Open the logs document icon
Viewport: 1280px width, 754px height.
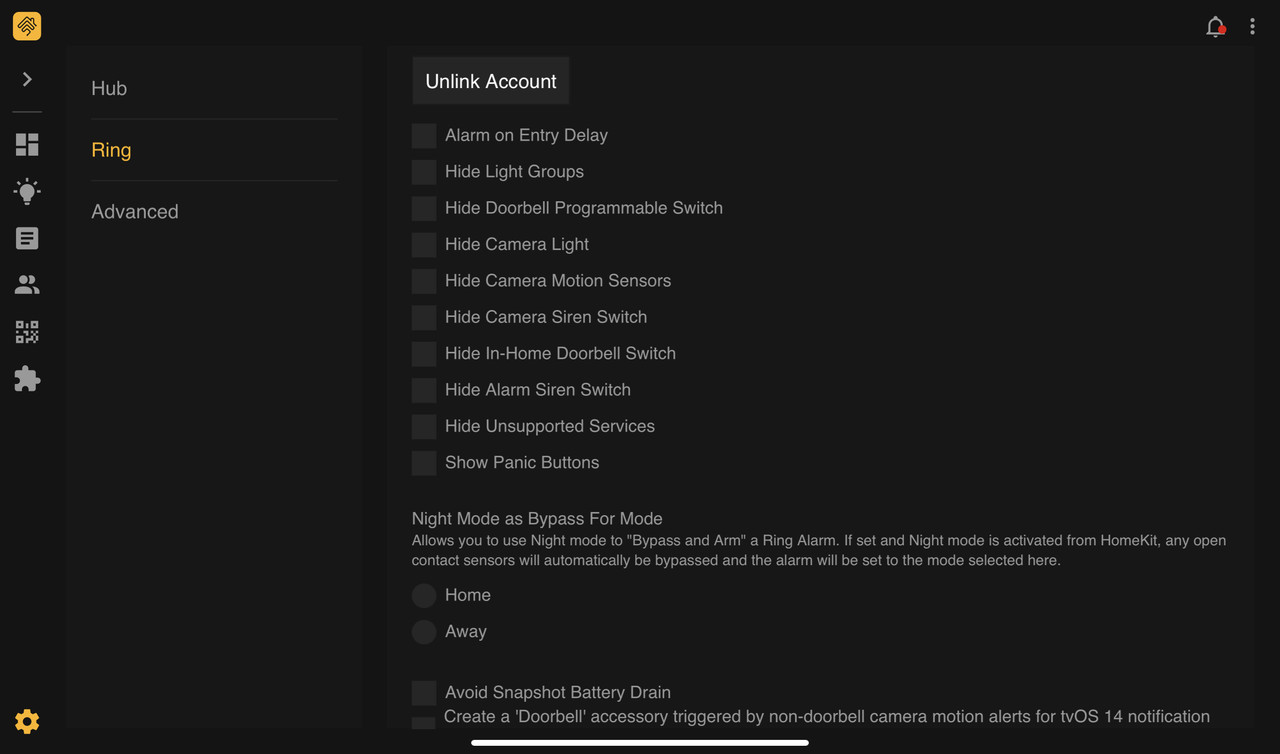point(27,238)
